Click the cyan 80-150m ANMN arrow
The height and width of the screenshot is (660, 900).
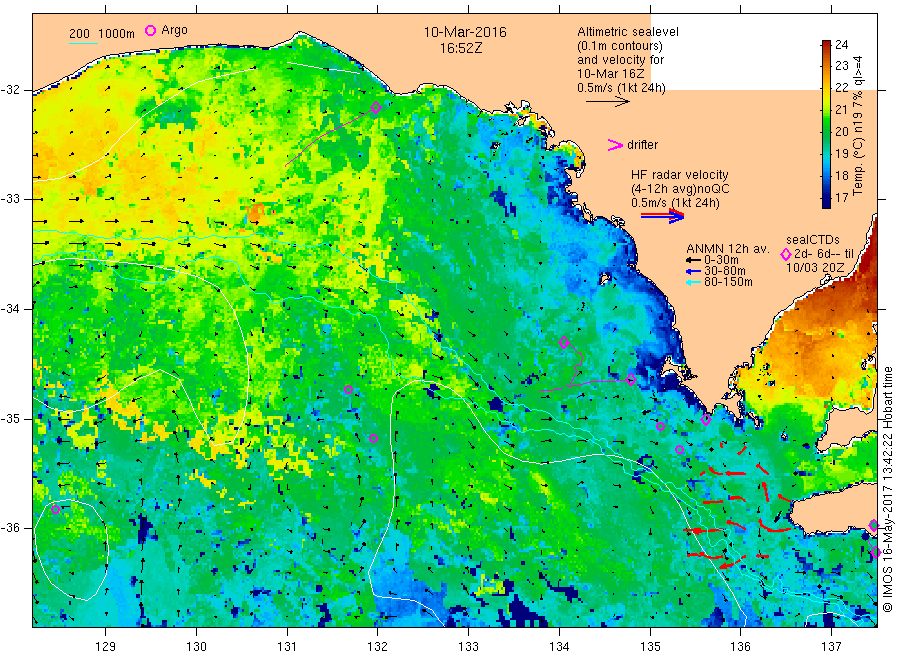pos(694,282)
